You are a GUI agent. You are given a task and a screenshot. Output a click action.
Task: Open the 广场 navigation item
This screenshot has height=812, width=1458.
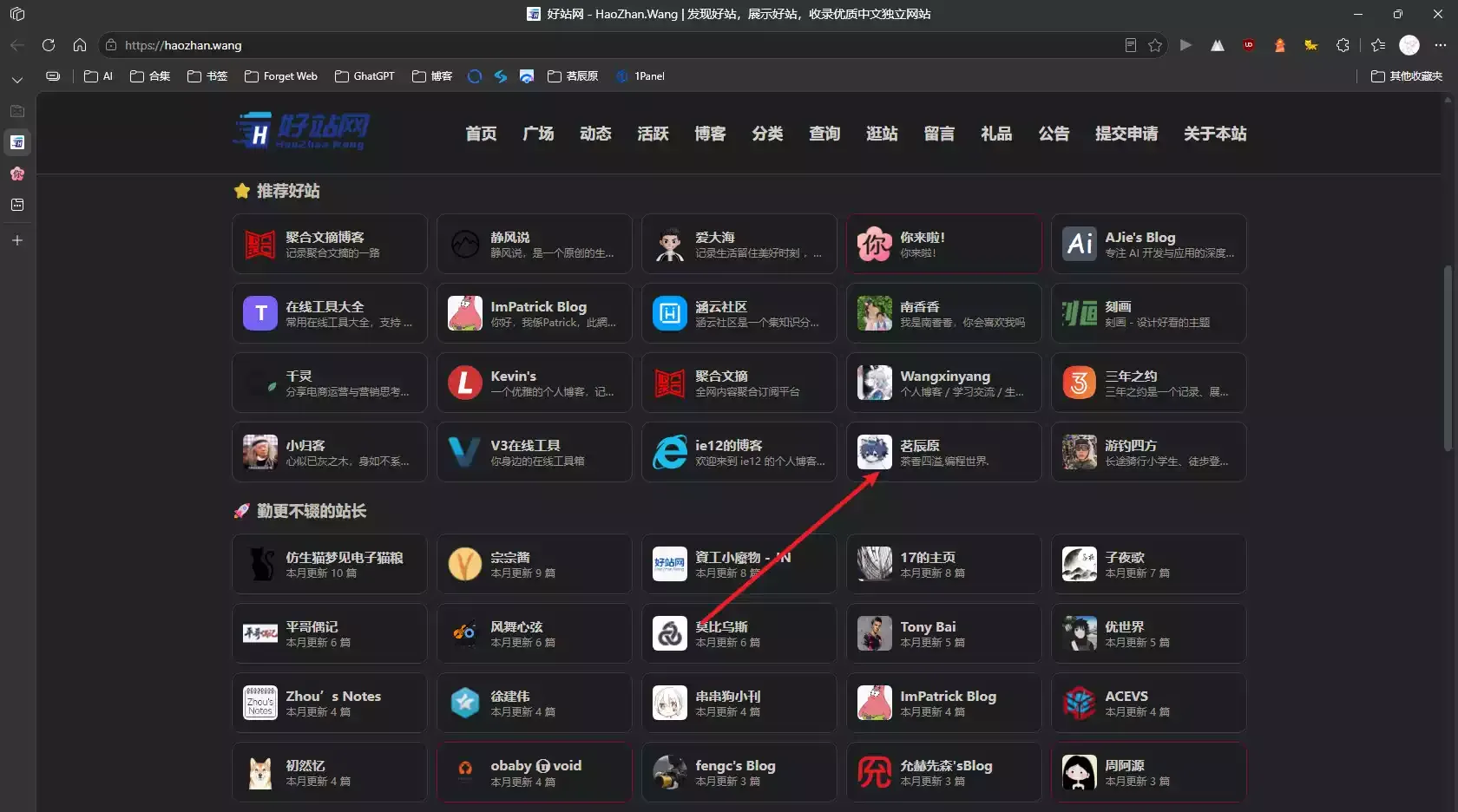538,134
